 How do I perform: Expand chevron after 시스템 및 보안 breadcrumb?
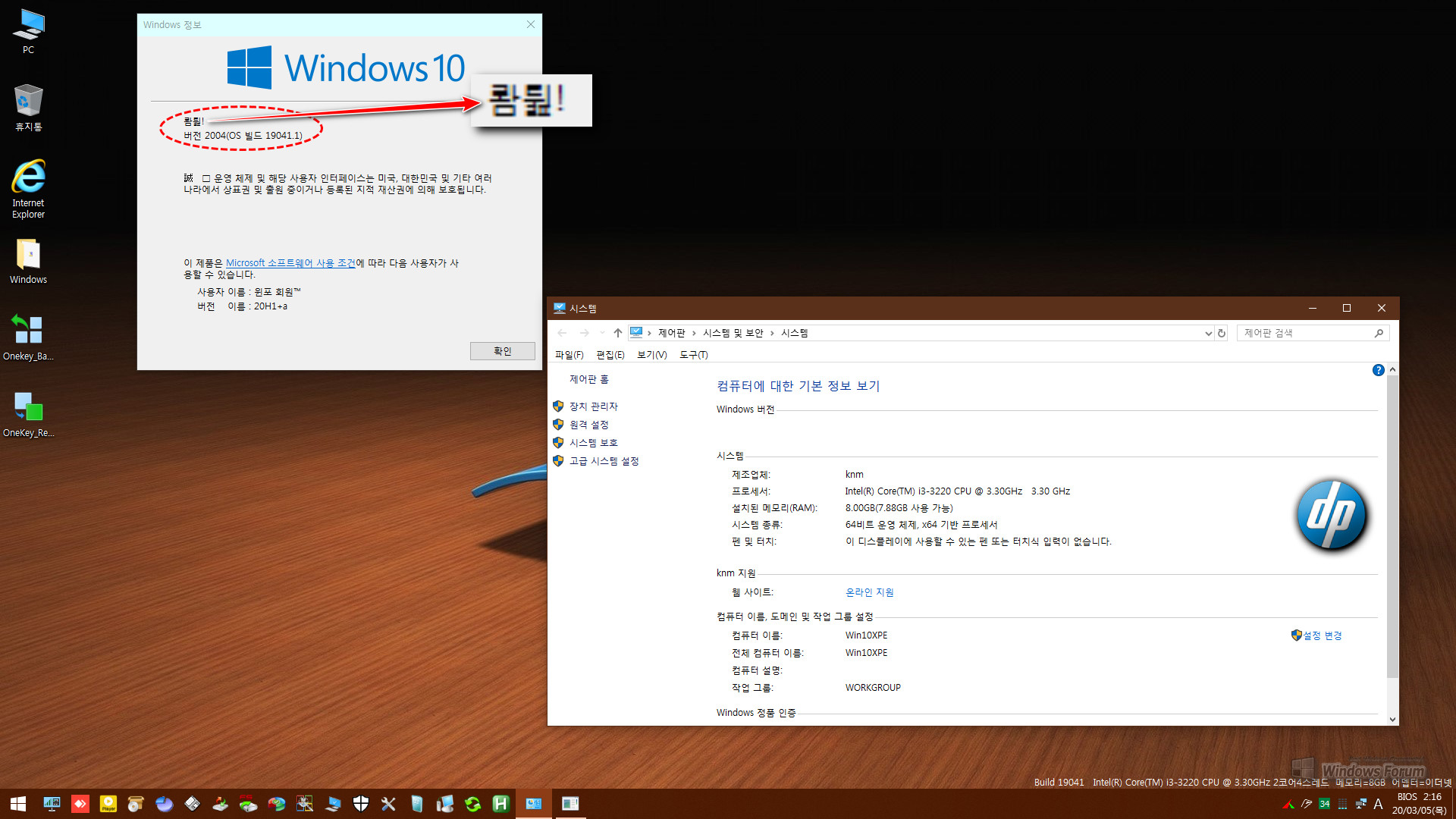pyautogui.click(x=772, y=333)
